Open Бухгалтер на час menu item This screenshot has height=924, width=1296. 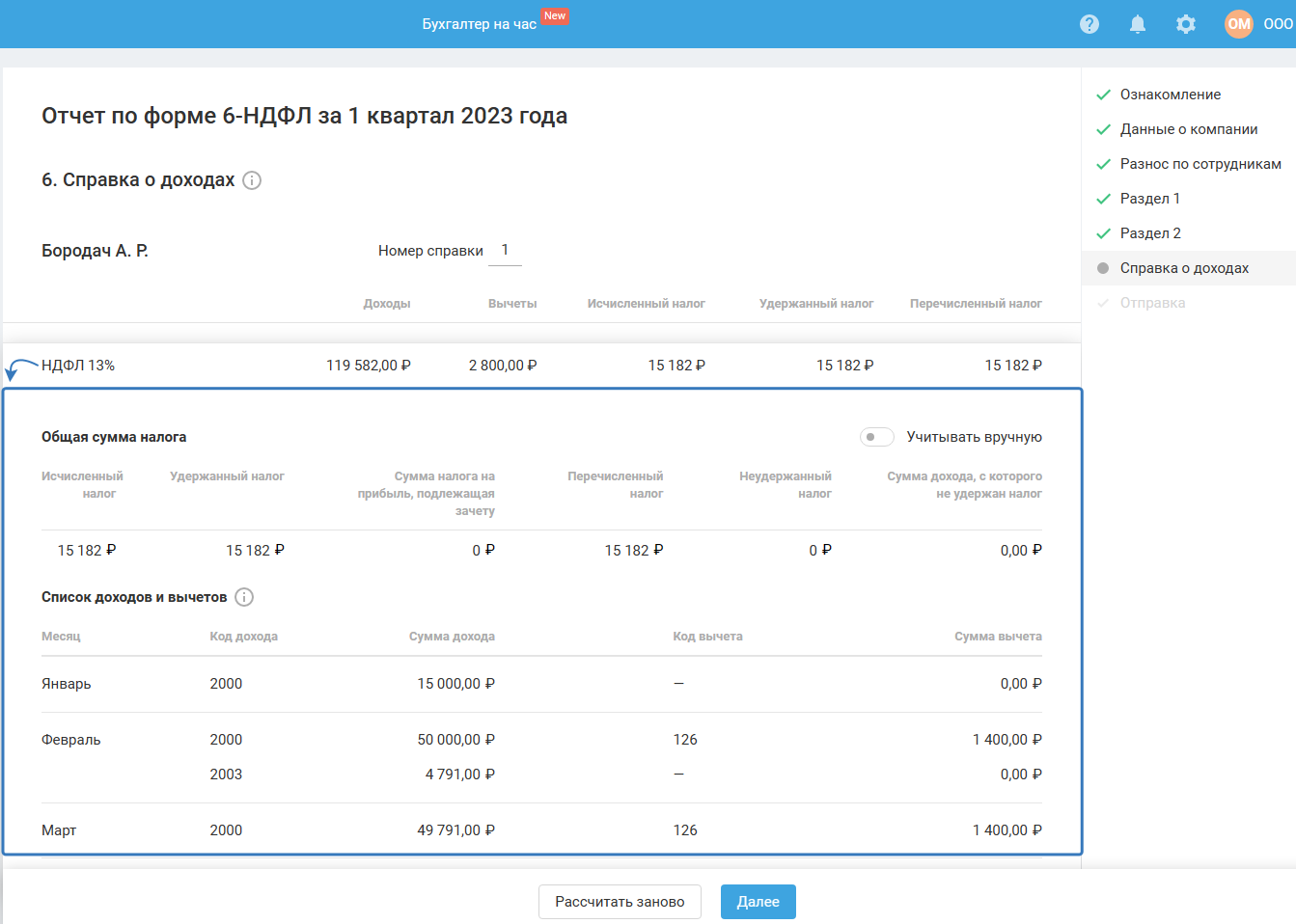coord(479,24)
